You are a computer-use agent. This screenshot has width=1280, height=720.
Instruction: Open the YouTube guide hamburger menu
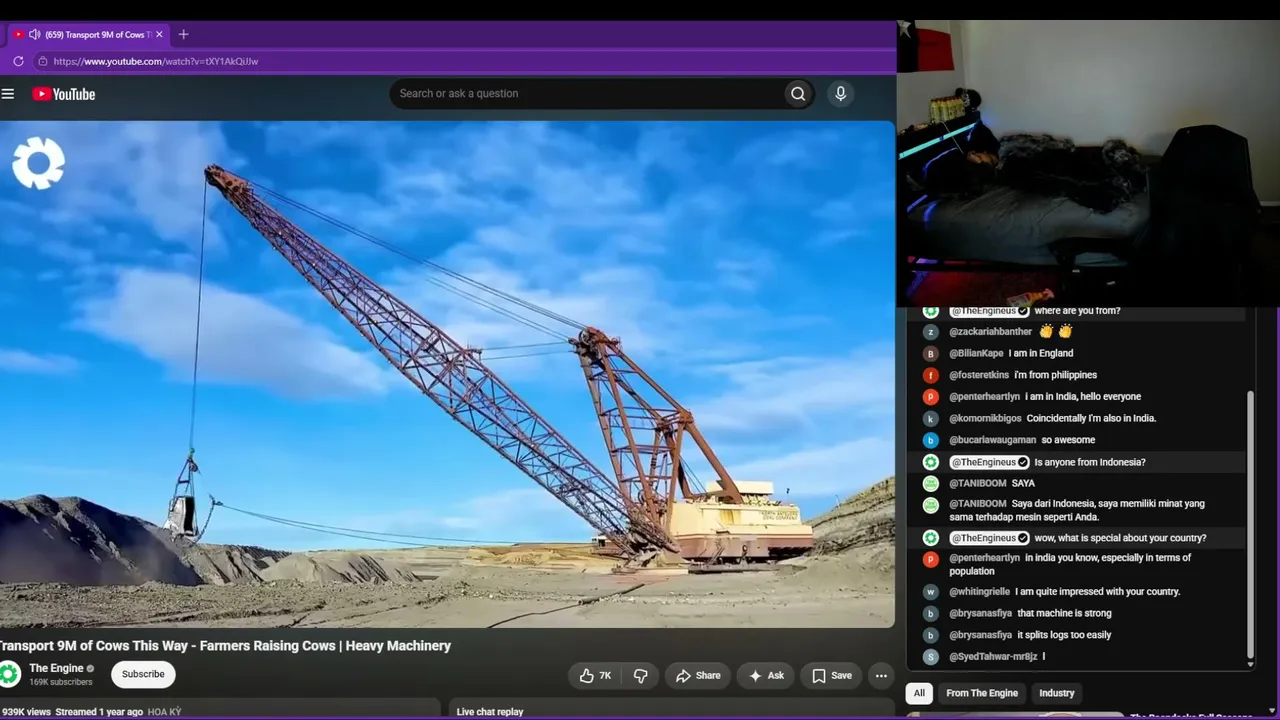pyautogui.click(x=8, y=94)
